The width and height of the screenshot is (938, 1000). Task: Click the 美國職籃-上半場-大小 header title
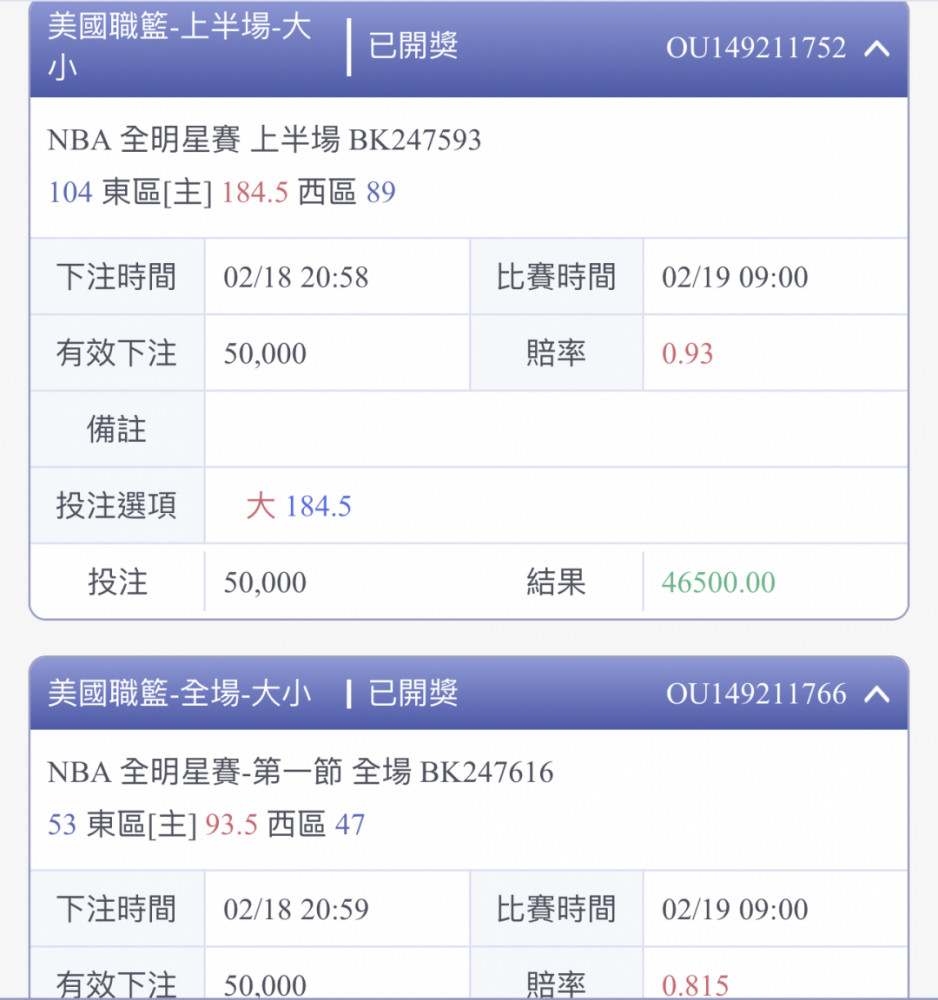coord(179,47)
